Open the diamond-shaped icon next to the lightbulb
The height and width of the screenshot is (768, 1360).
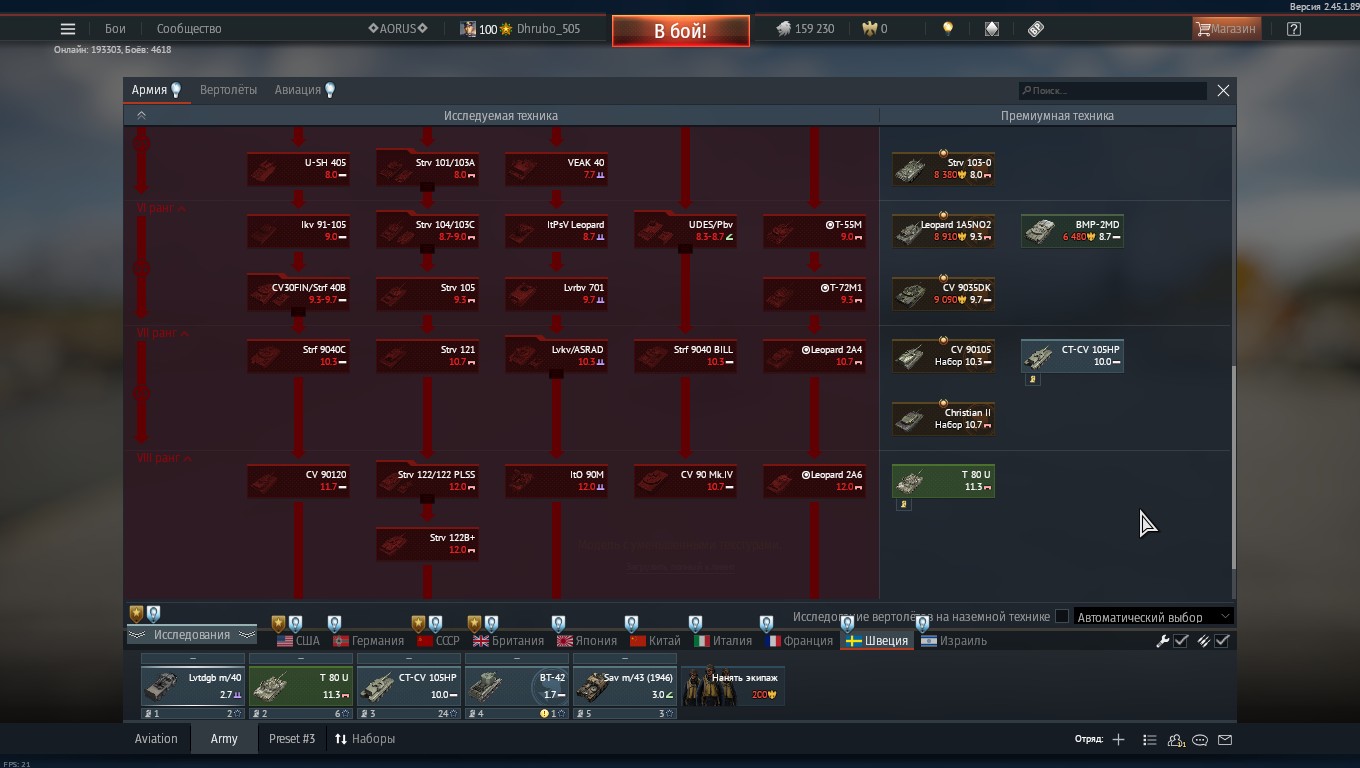(x=991, y=29)
